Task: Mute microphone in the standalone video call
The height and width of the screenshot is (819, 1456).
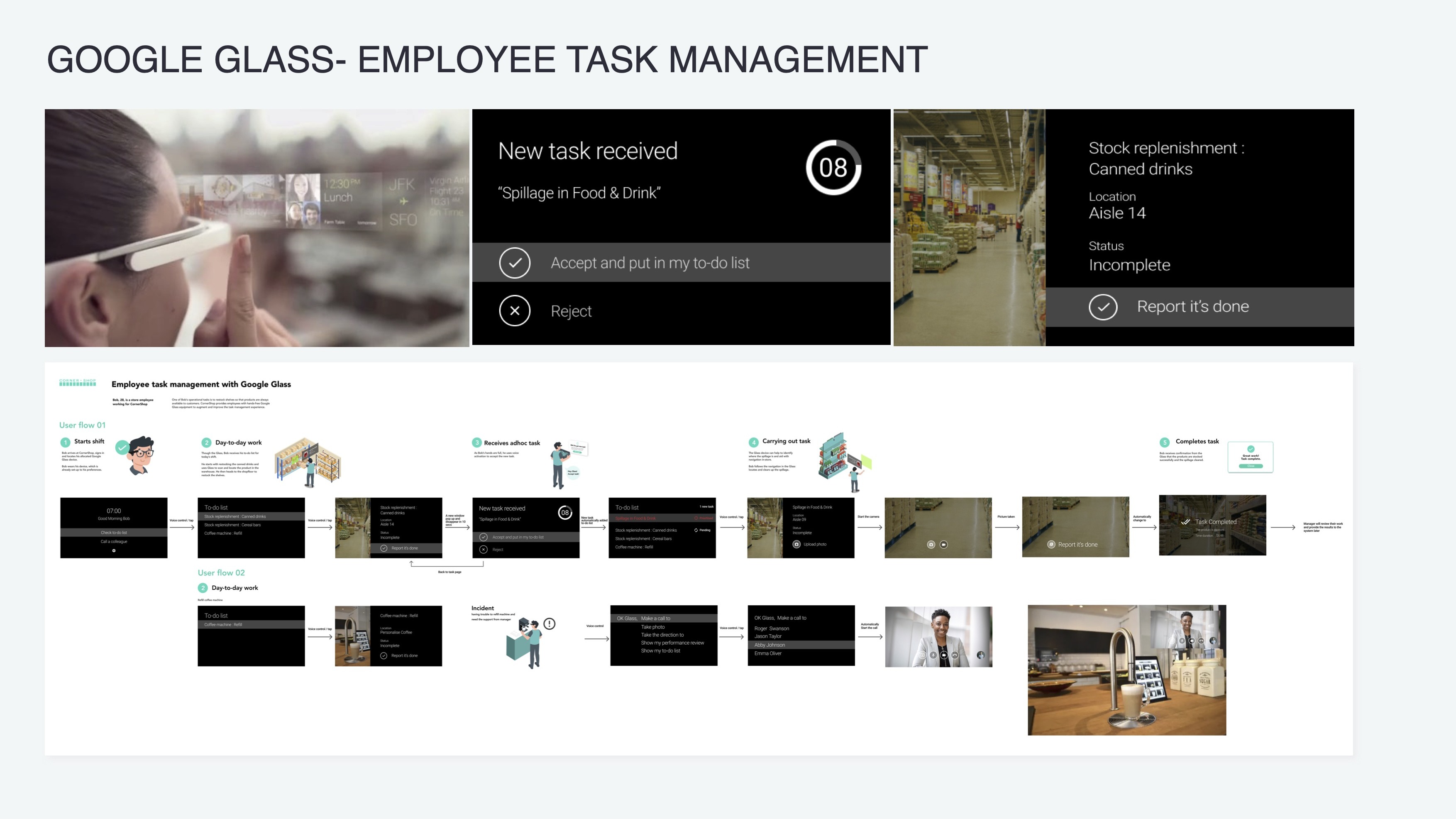Action: coord(933,655)
